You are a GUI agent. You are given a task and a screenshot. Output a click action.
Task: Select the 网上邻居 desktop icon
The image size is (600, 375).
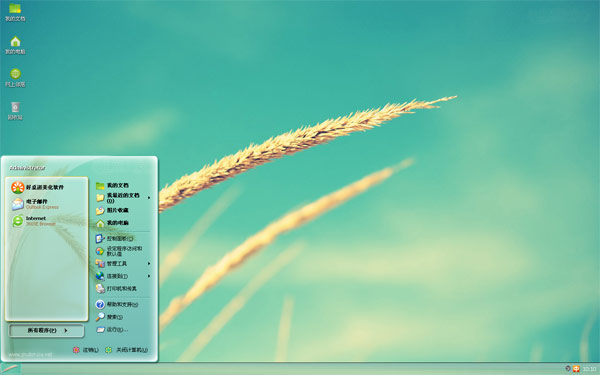15,78
